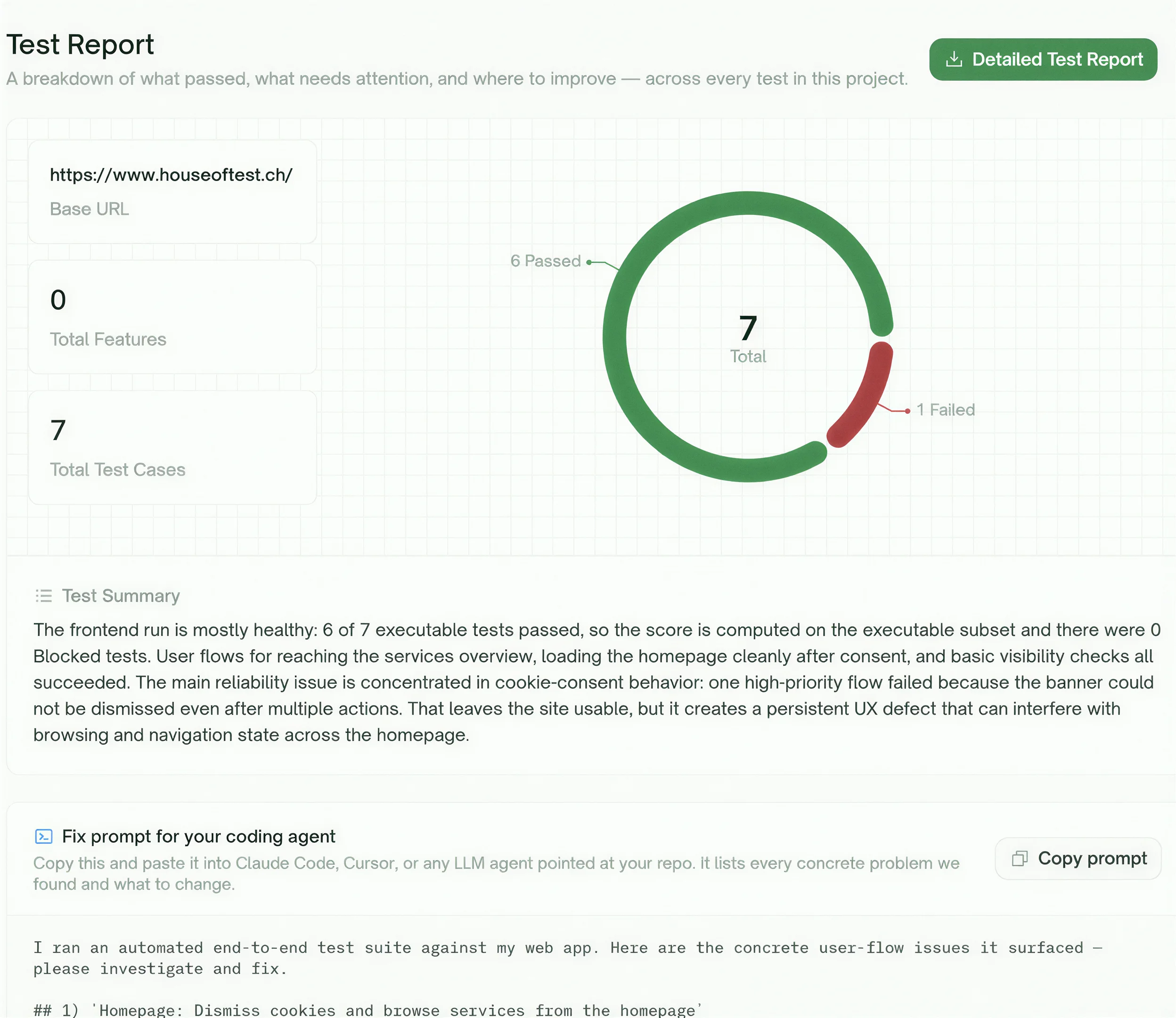Click the download icon in Detailed Test Report
The width and height of the screenshot is (1176, 1018).
[954, 59]
